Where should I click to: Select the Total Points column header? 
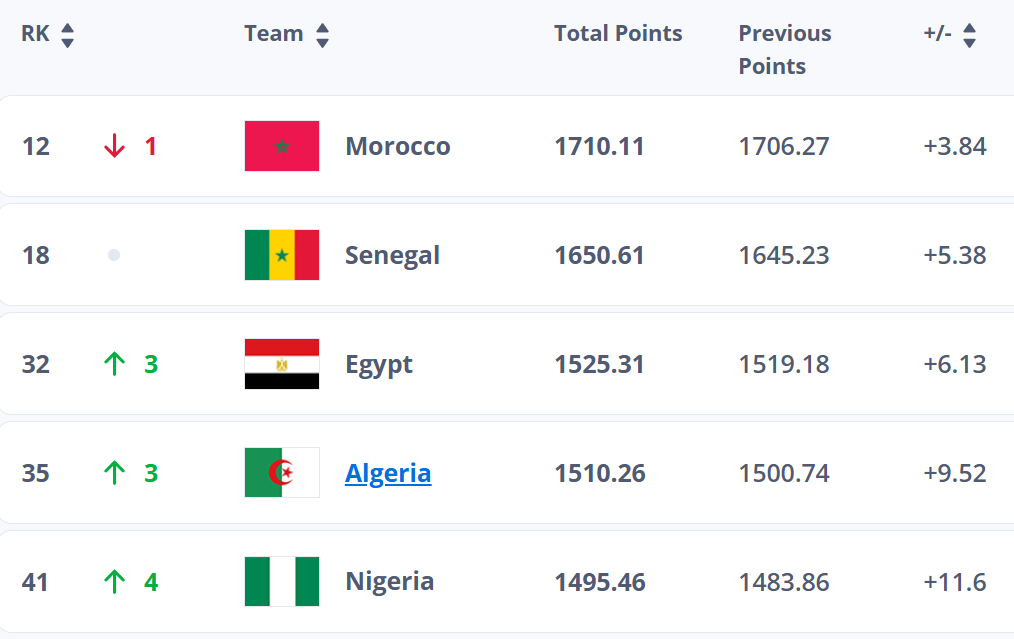coord(618,33)
